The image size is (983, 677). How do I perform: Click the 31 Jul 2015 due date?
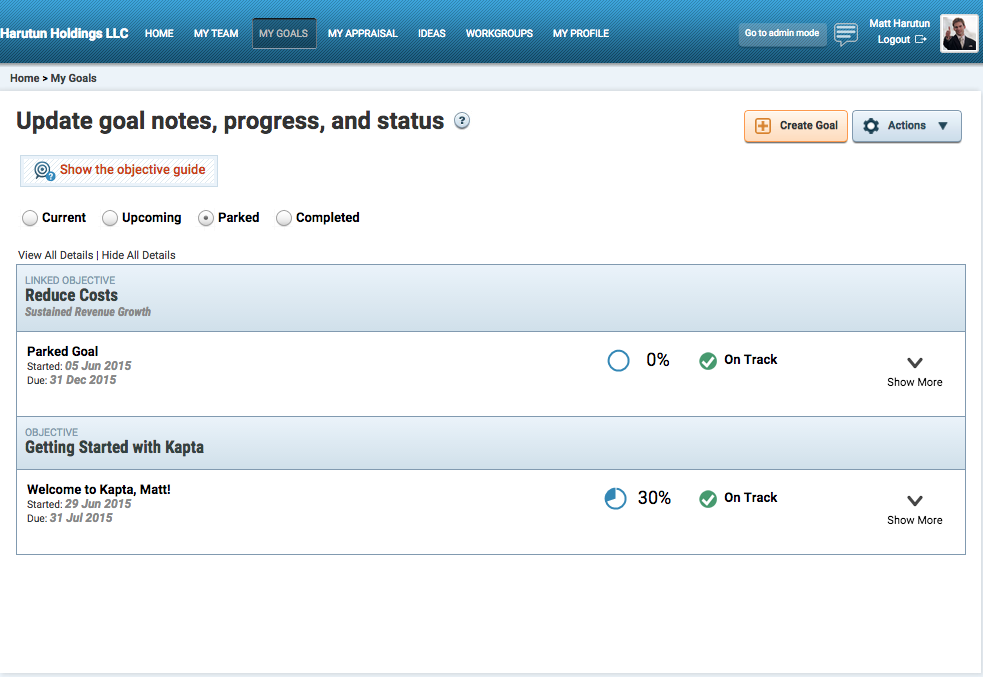(81, 518)
